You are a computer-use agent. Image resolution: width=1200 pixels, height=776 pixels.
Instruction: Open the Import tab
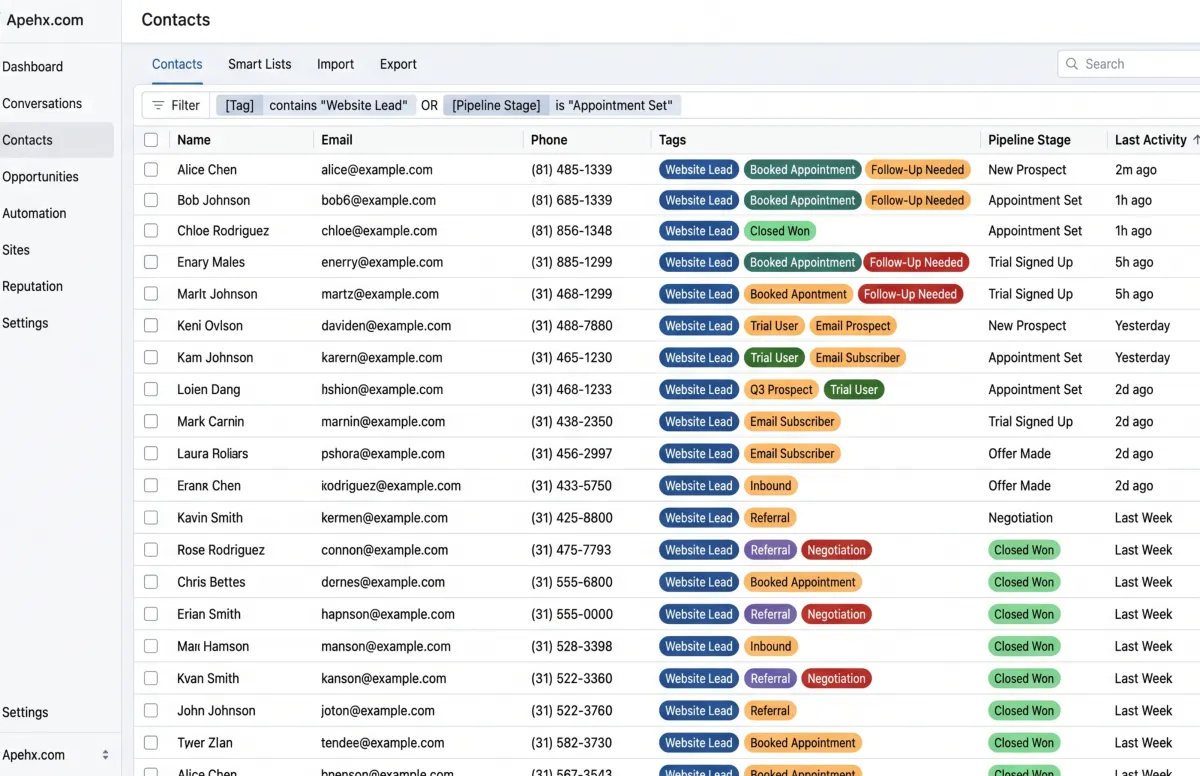335,64
